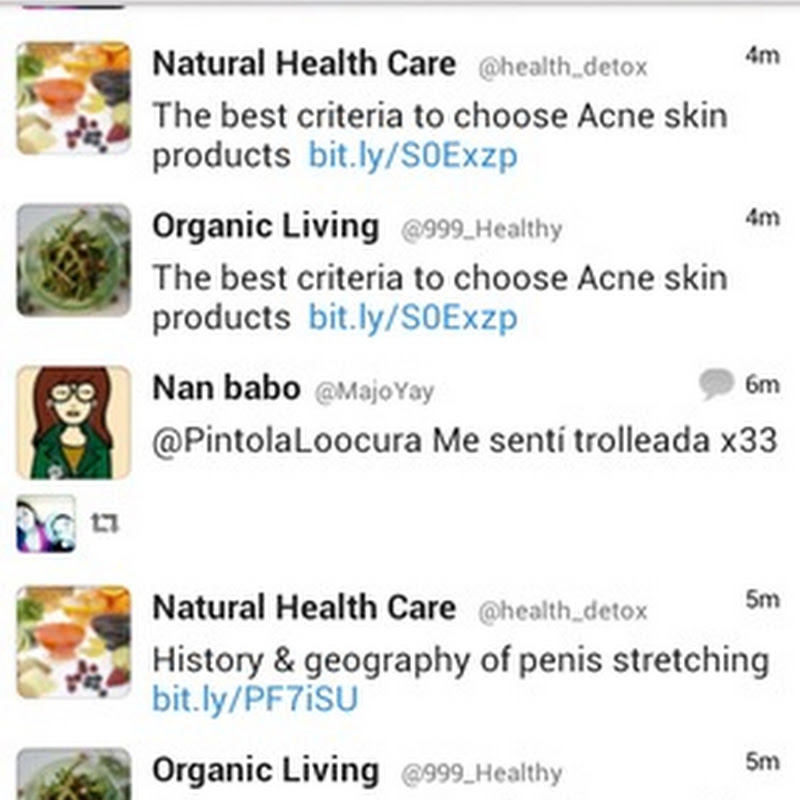Open the first Natural Health Care profile picture

coord(73,97)
